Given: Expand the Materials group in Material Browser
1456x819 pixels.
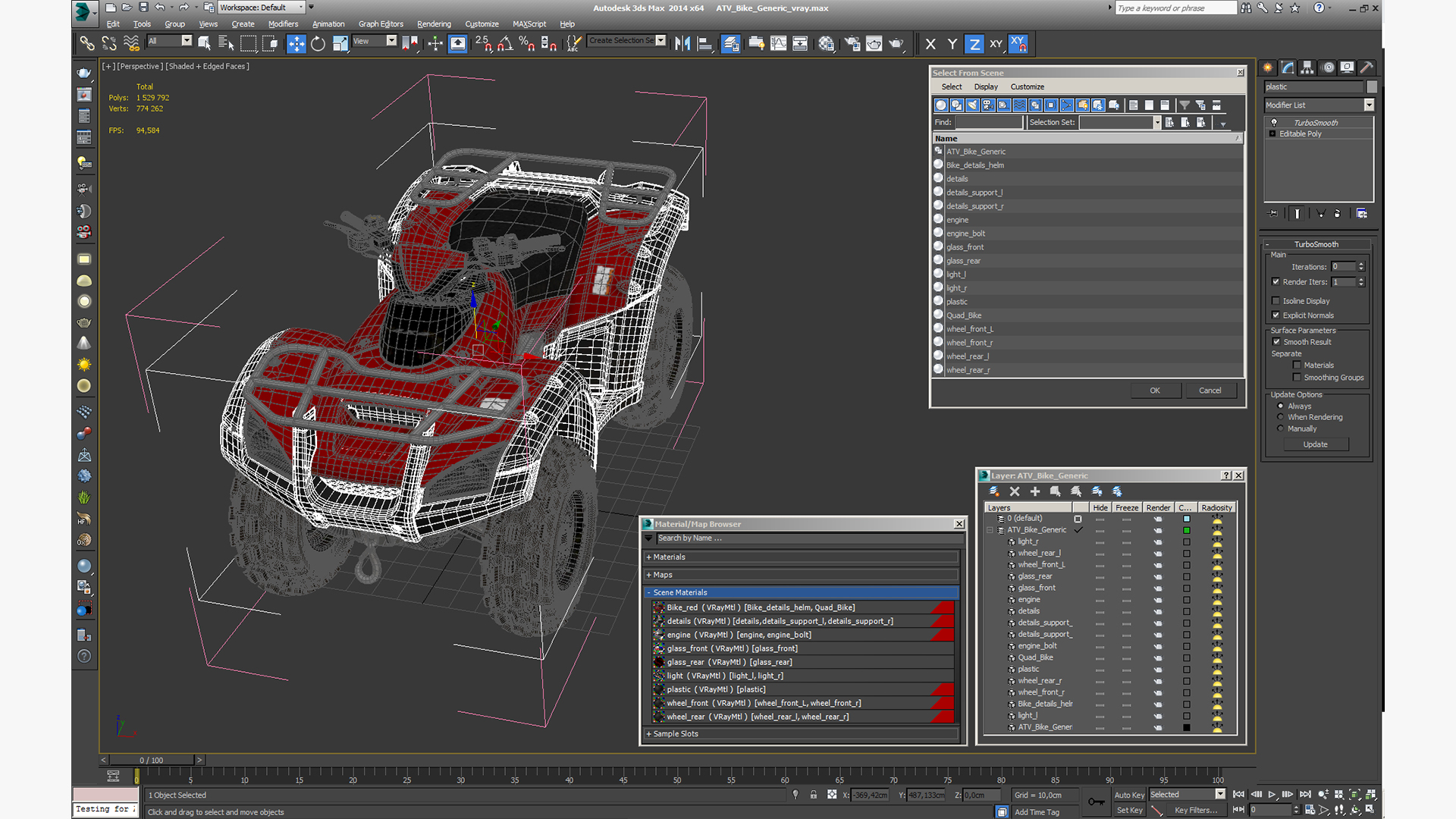Looking at the screenshot, I should coord(802,557).
